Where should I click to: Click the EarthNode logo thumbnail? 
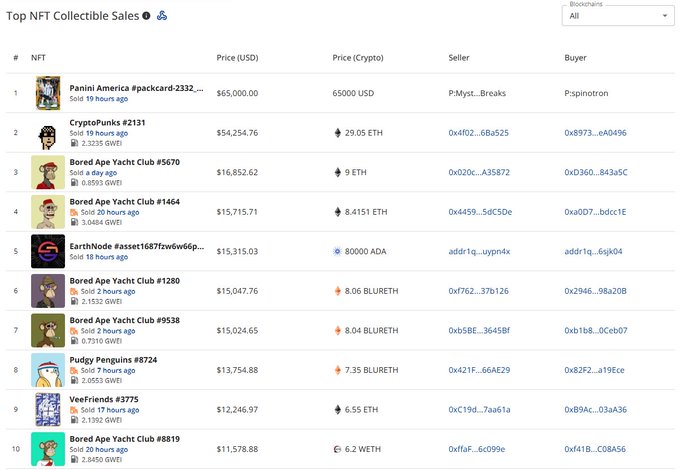point(48,251)
